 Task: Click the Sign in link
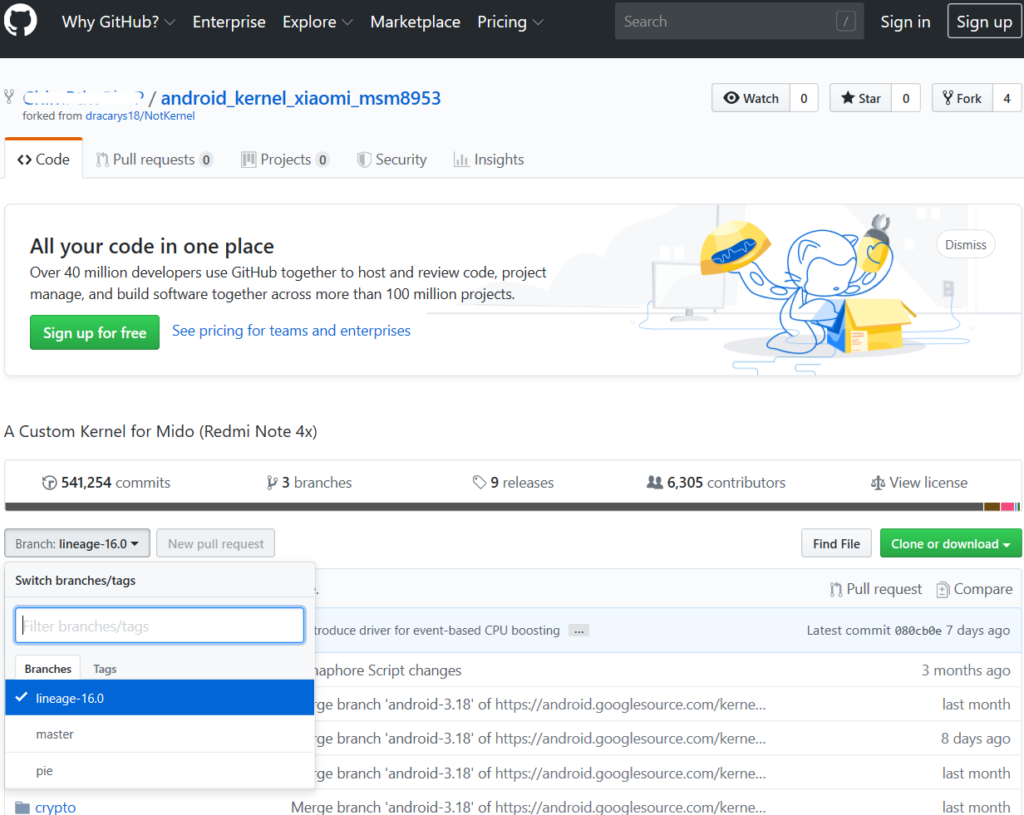coord(905,22)
